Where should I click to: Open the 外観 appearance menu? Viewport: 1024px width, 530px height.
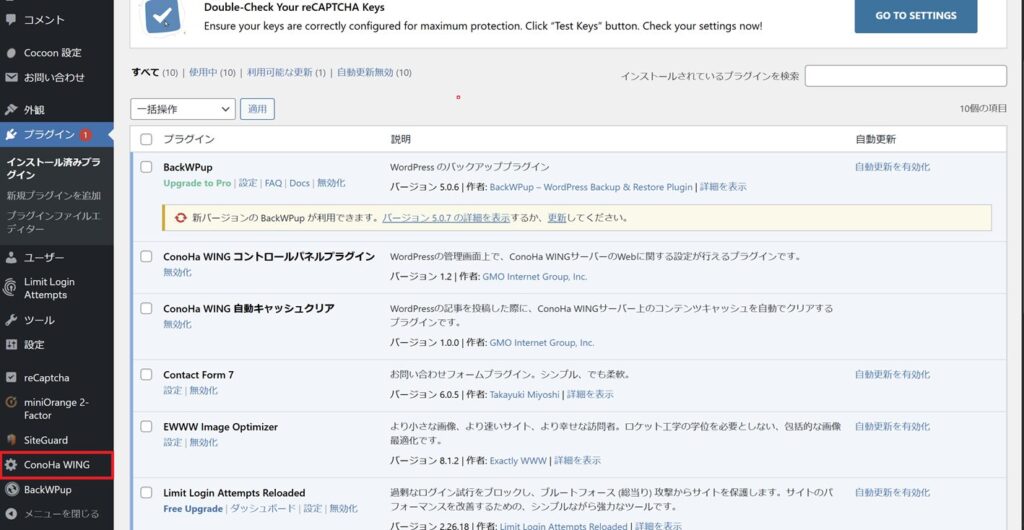tap(34, 110)
